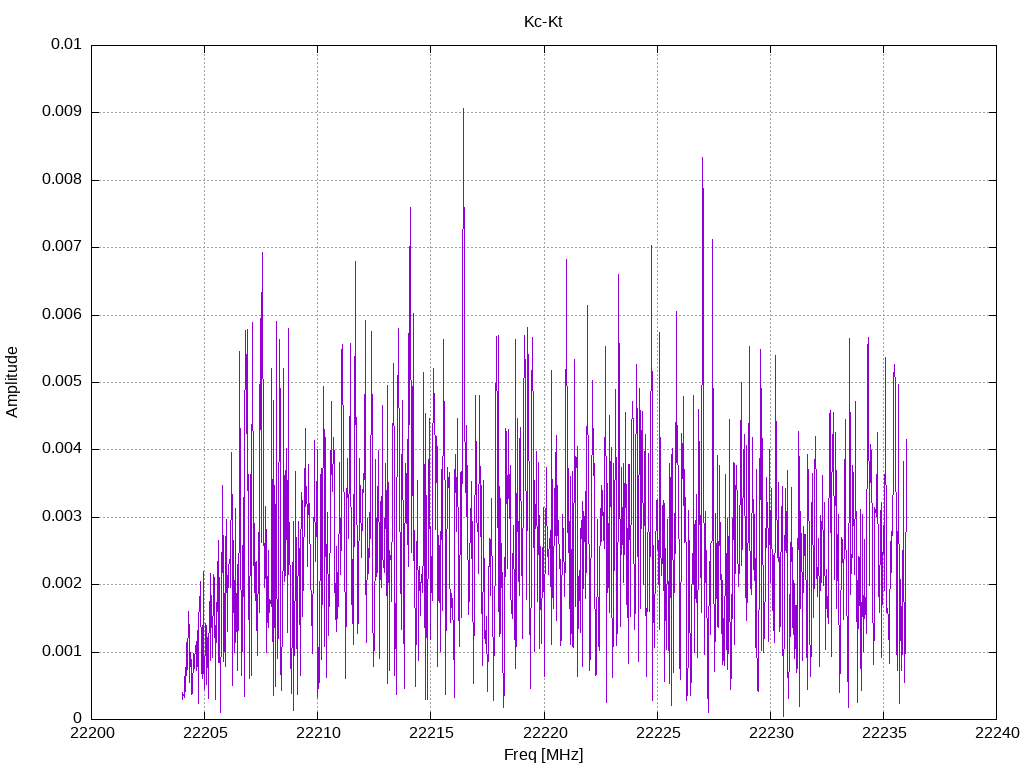Click the y-axis tick label 0.008
Screen dimensions: 1024x768
[62, 180]
